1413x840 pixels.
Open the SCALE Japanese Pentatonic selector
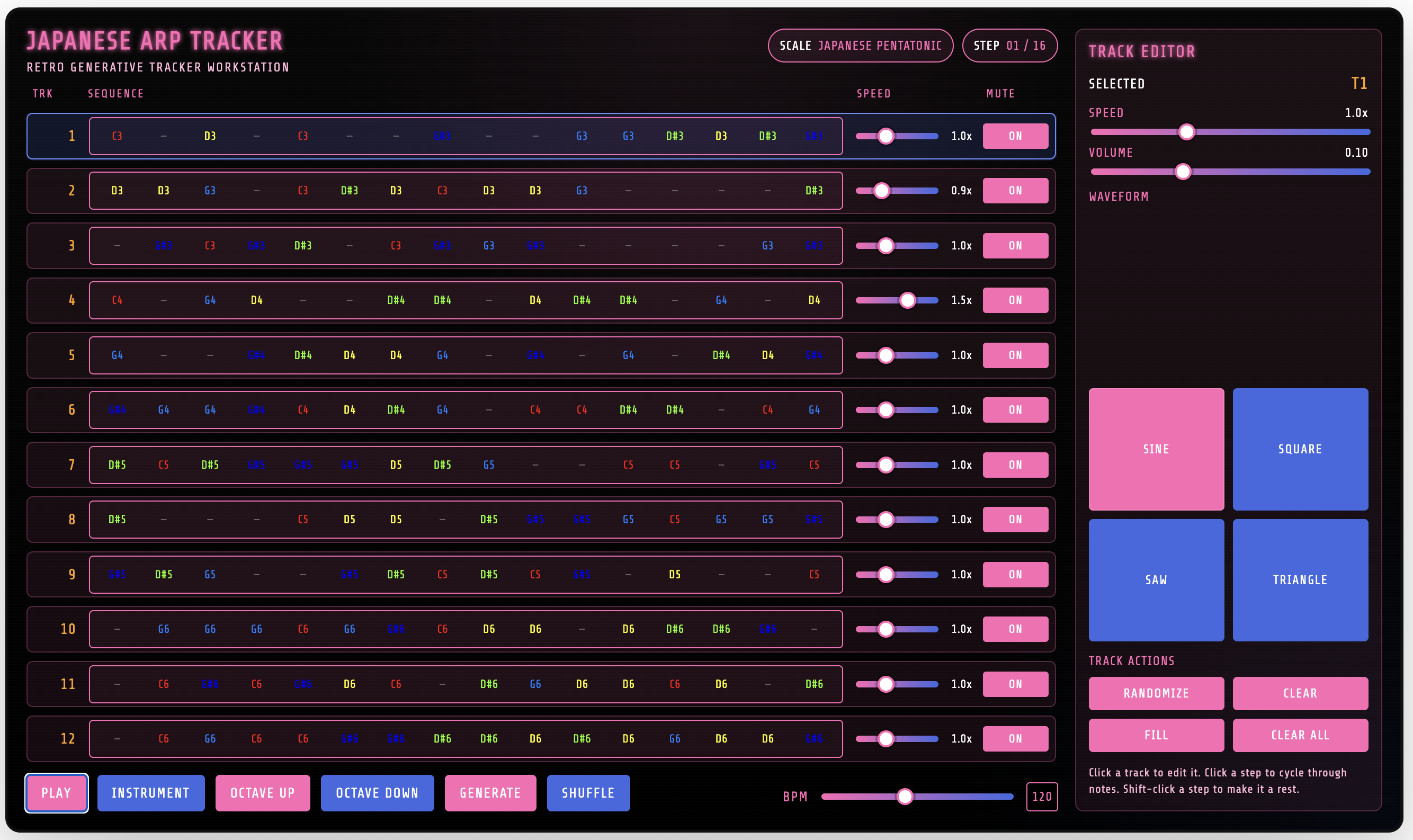coord(859,45)
